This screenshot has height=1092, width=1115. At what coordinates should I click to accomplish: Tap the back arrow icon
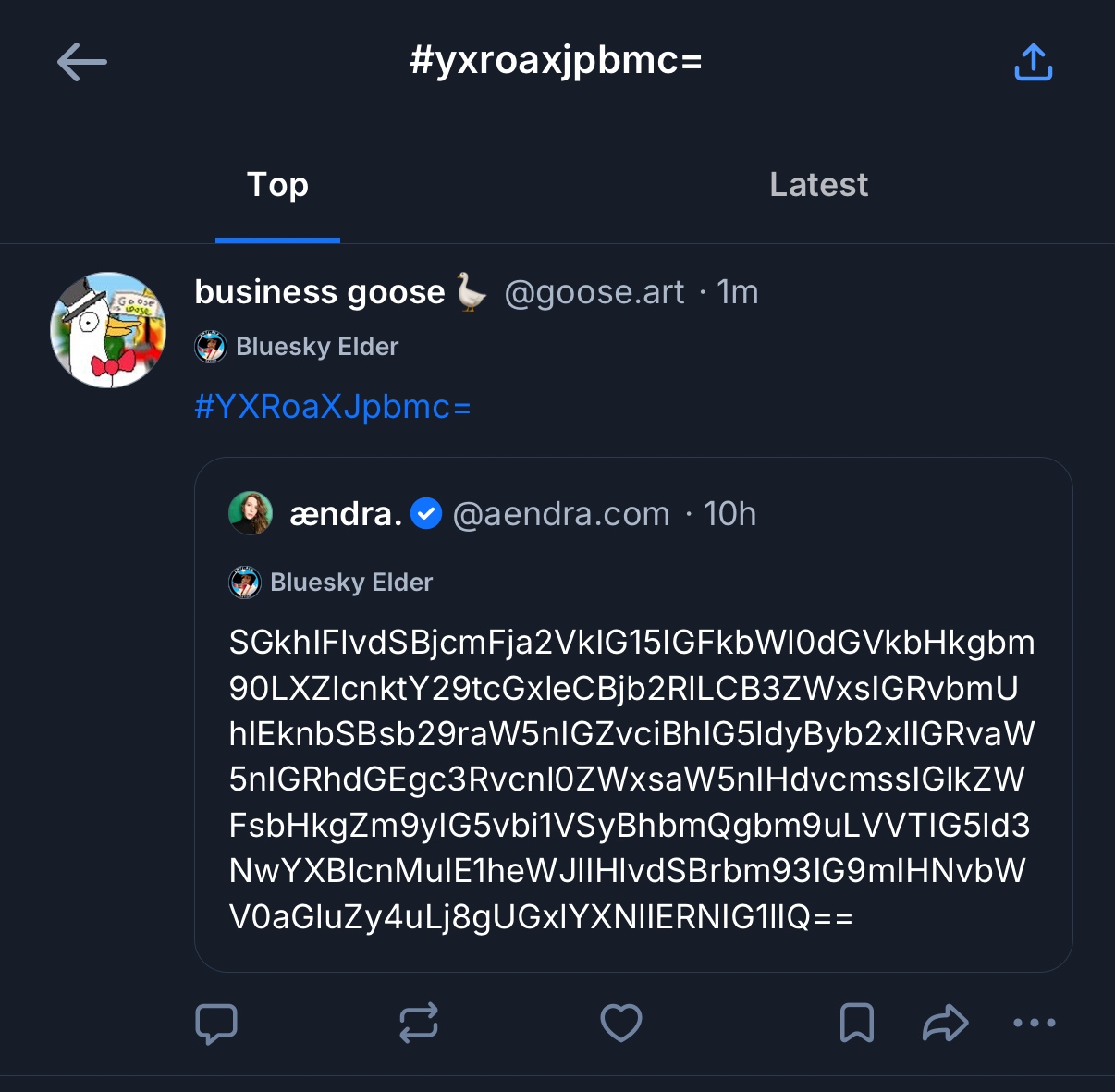[82, 63]
